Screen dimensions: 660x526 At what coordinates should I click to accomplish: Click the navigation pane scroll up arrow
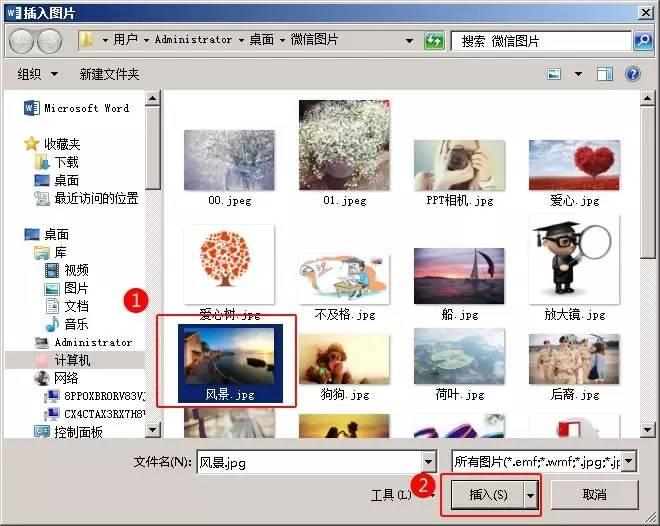pyautogui.click(x=152, y=98)
